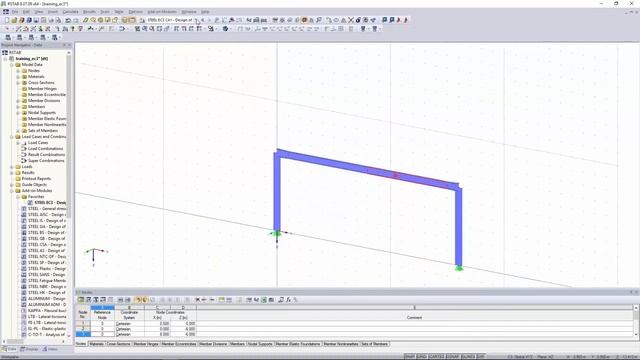Toggle GLINES in the status bar
This screenshot has height=360, width=640.
pyautogui.click(x=469, y=357)
